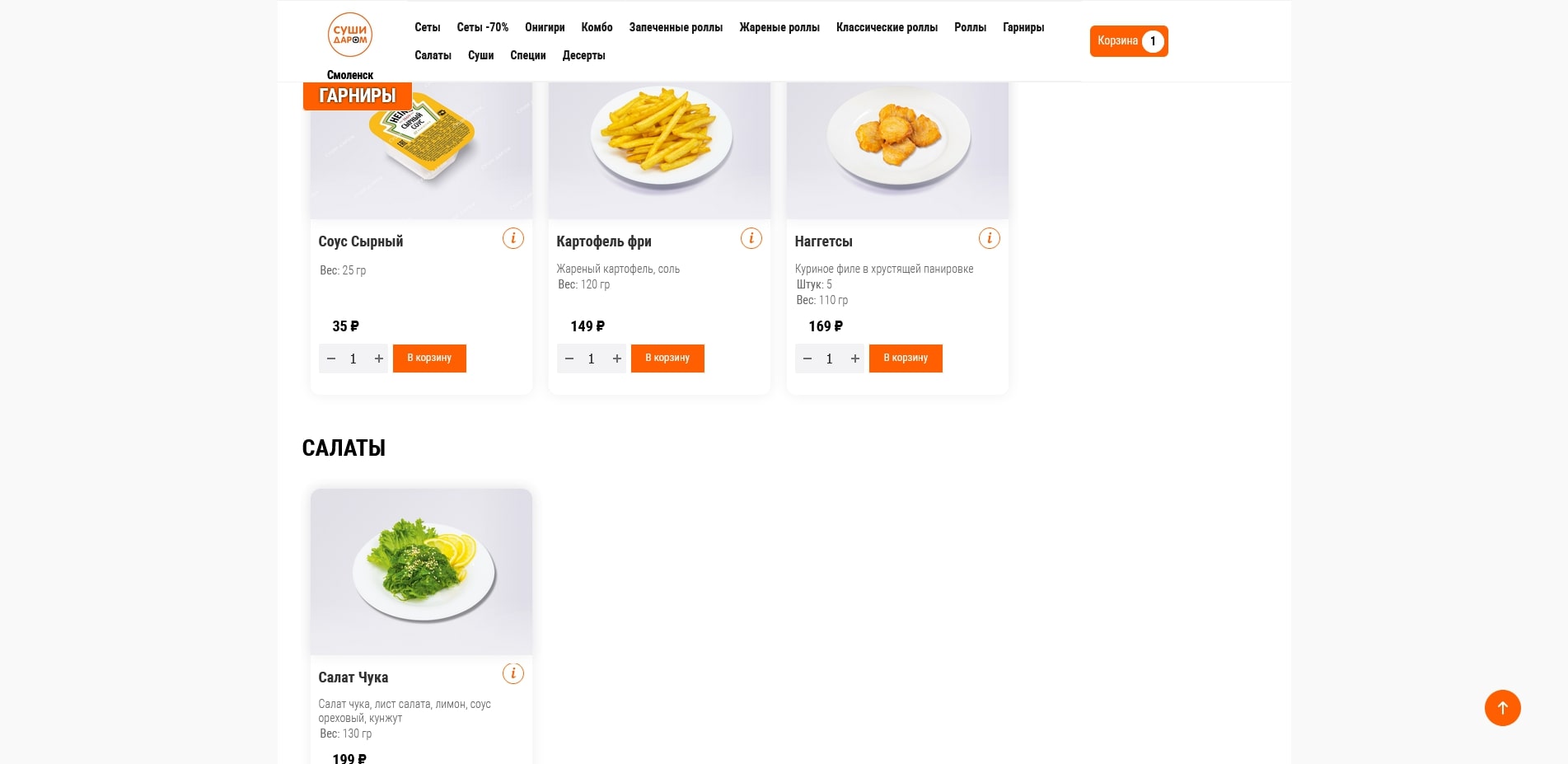The width and height of the screenshot is (1568, 764).
Task: Click the Суши Даром logo
Action: coord(350,35)
